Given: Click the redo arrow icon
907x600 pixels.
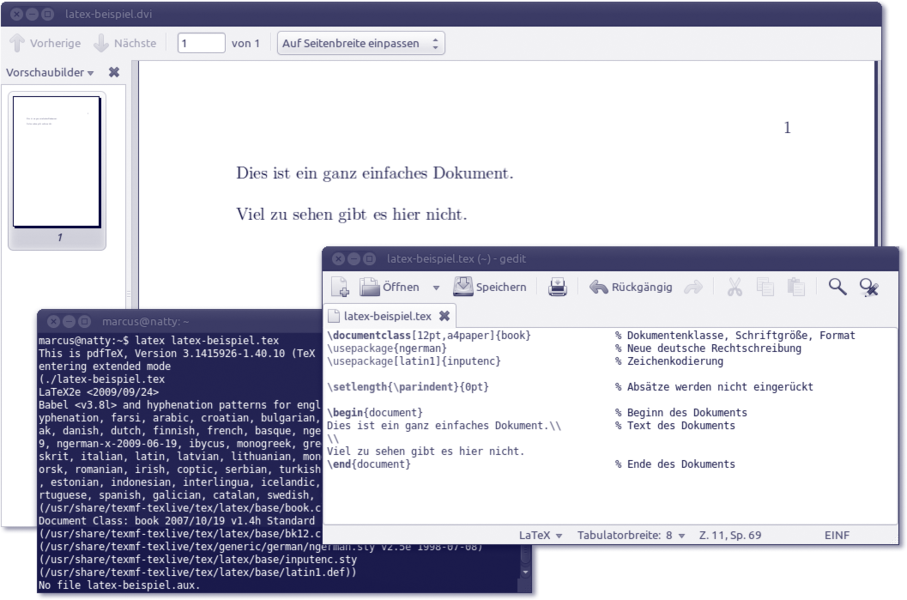Looking at the screenshot, I should pos(693,288).
